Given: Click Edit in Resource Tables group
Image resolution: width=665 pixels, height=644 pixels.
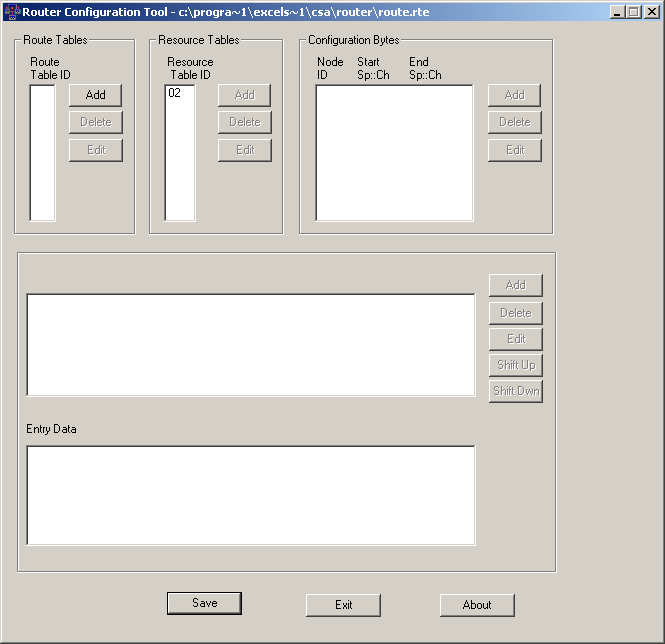Looking at the screenshot, I should (x=244, y=150).
